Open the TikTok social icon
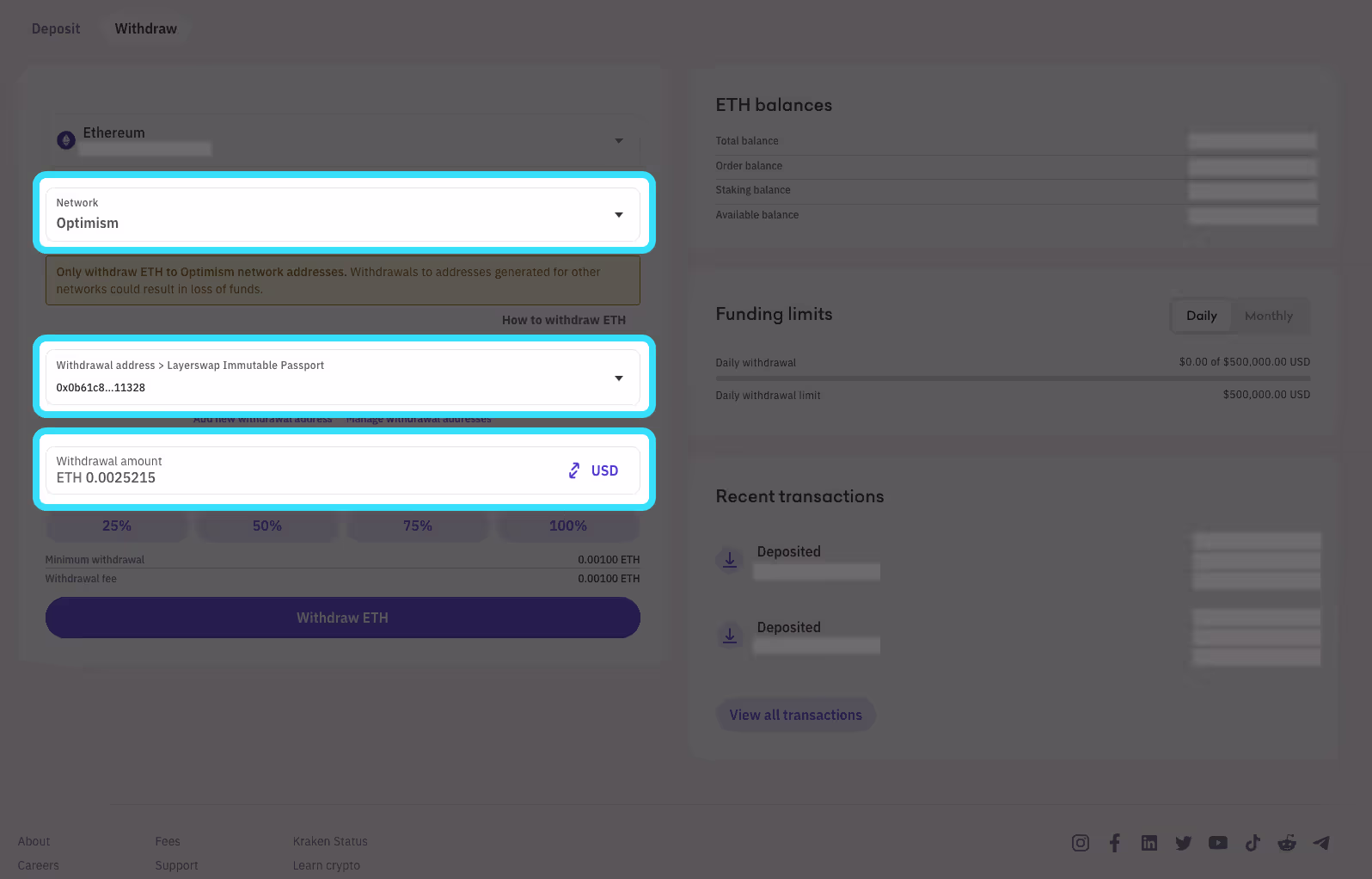This screenshot has height=879, width=1372. tap(1253, 843)
